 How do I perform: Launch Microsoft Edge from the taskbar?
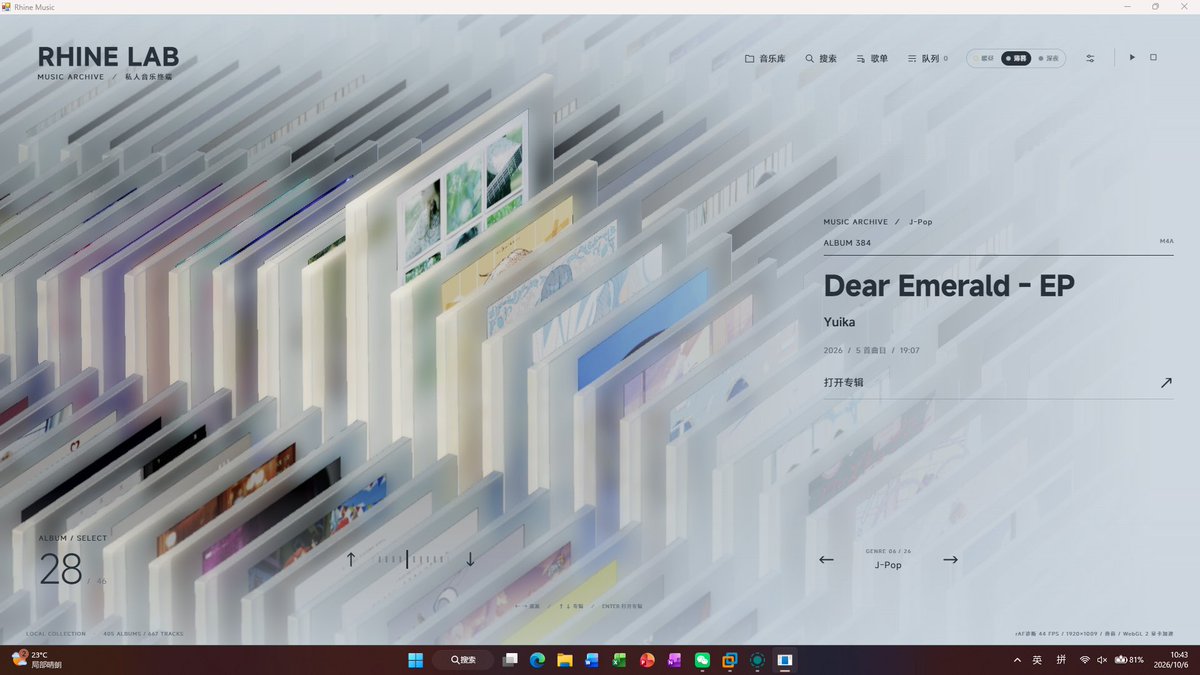537,660
